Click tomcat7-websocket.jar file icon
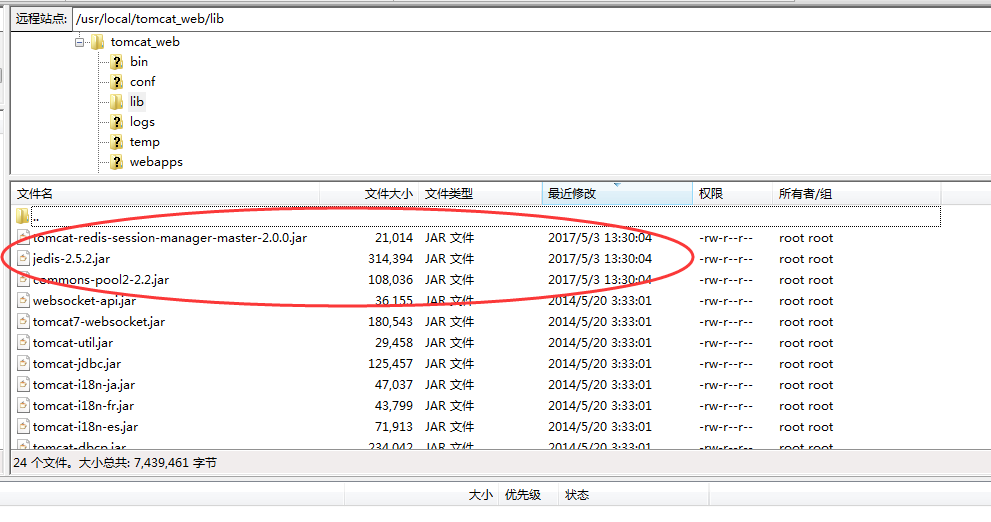 23,322
